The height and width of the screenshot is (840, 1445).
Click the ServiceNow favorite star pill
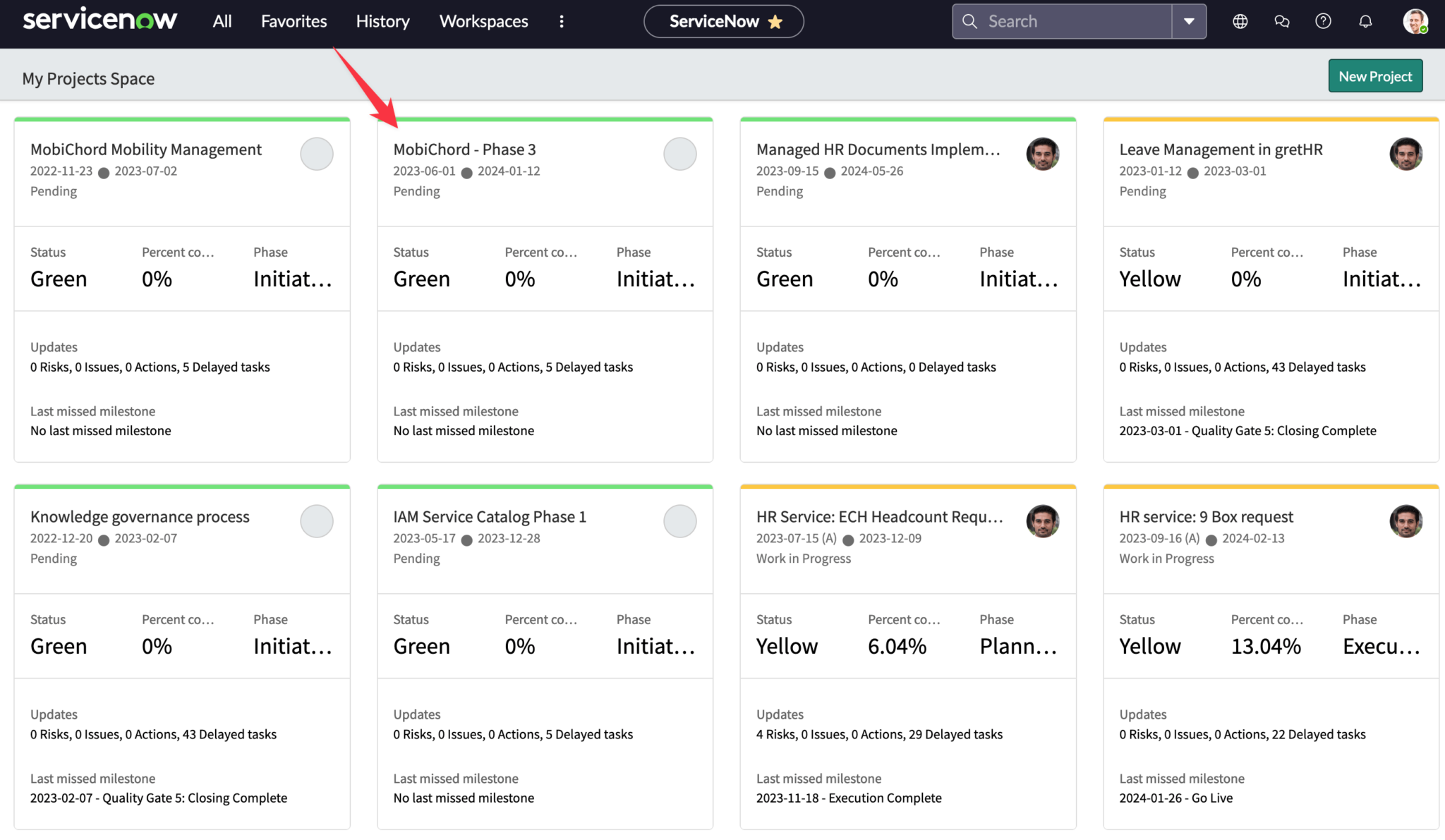pyautogui.click(x=723, y=21)
